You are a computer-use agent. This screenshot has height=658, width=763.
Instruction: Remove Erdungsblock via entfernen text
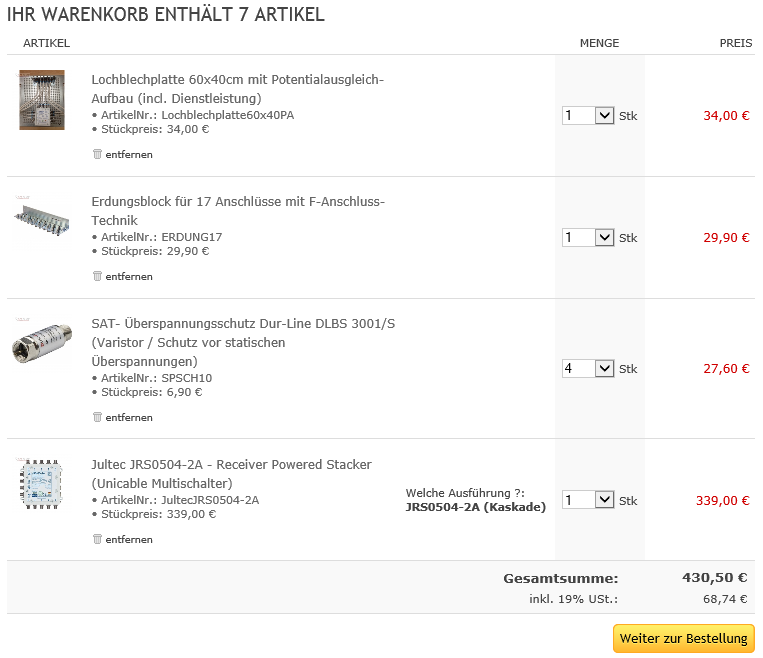129,276
